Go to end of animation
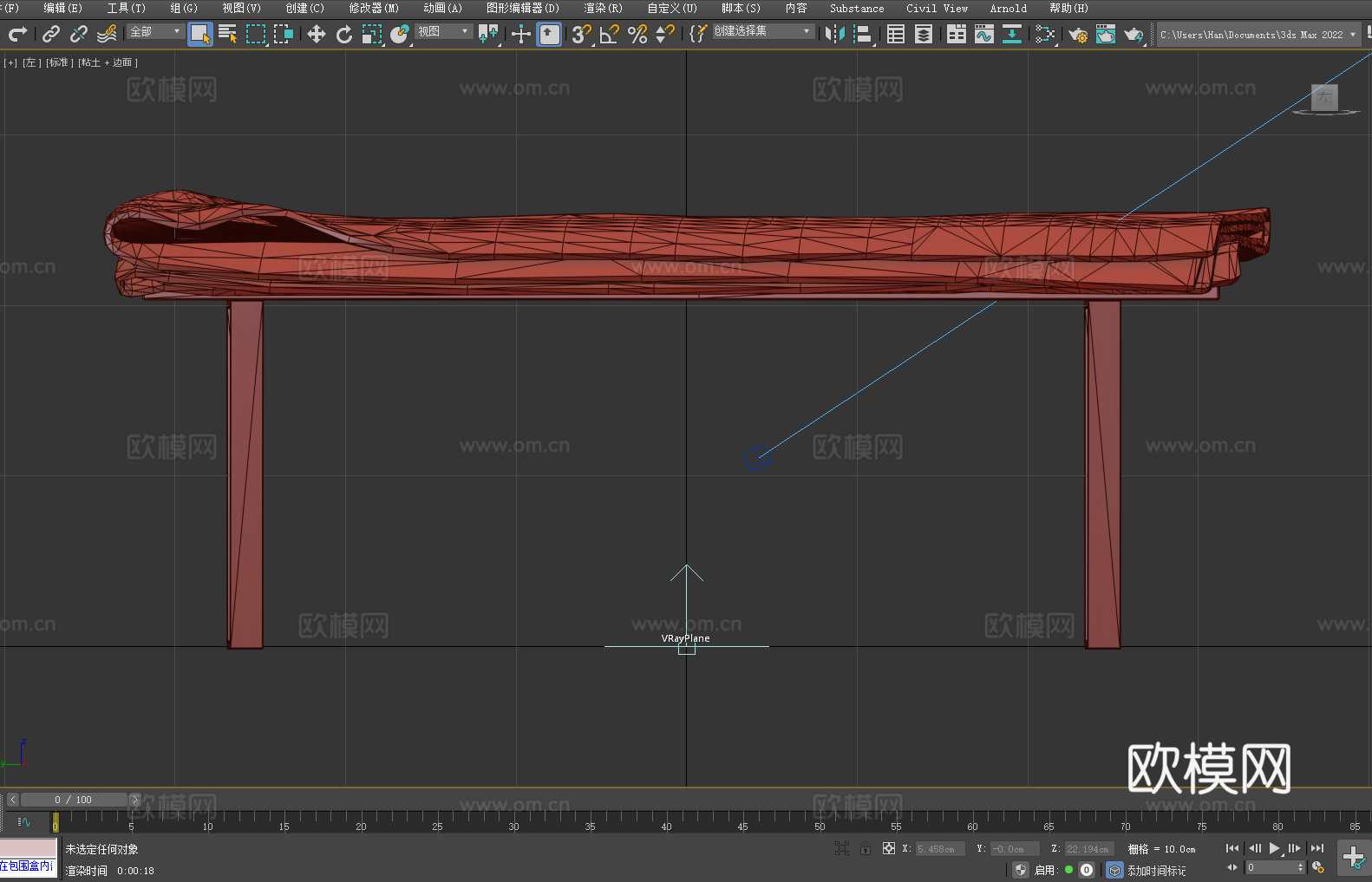 [x=1317, y=848]
